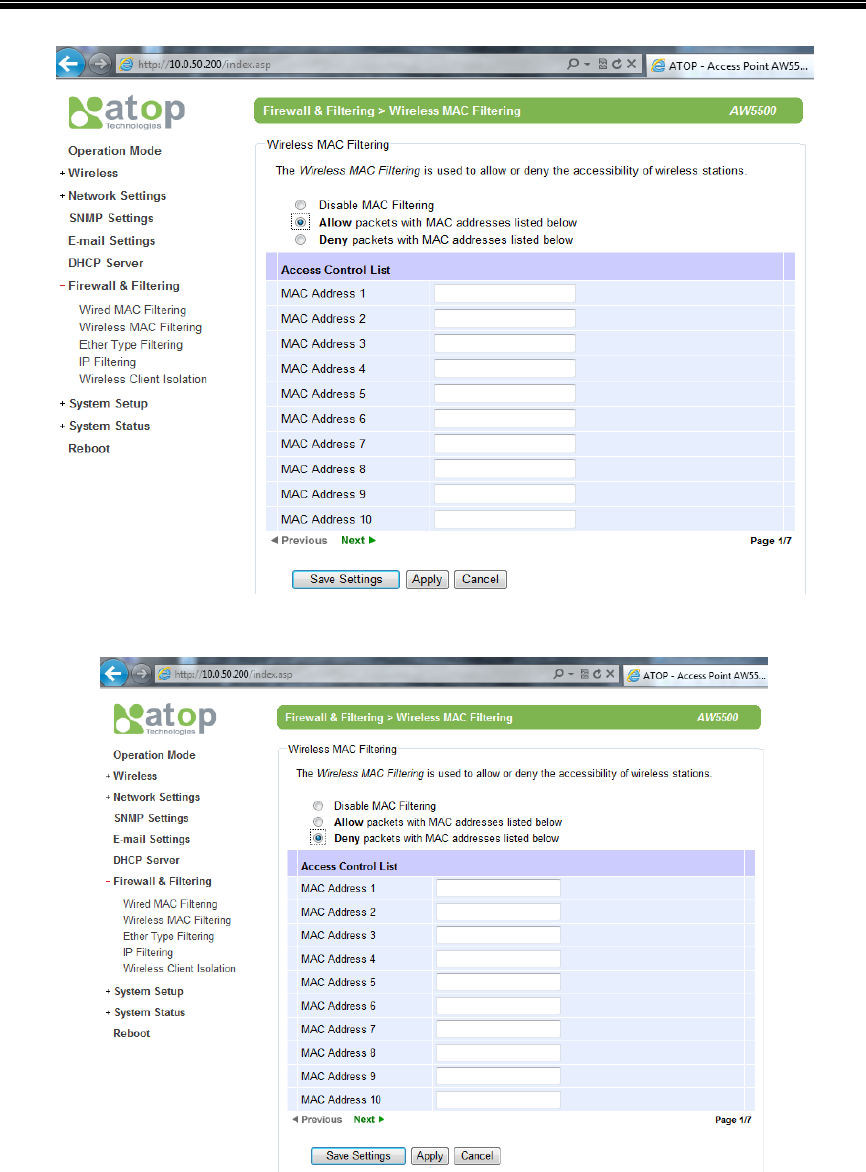Click the forward arrow in the upper browser window
The height and width of the screenshot is (1172, 866).
tap(100, 64)
